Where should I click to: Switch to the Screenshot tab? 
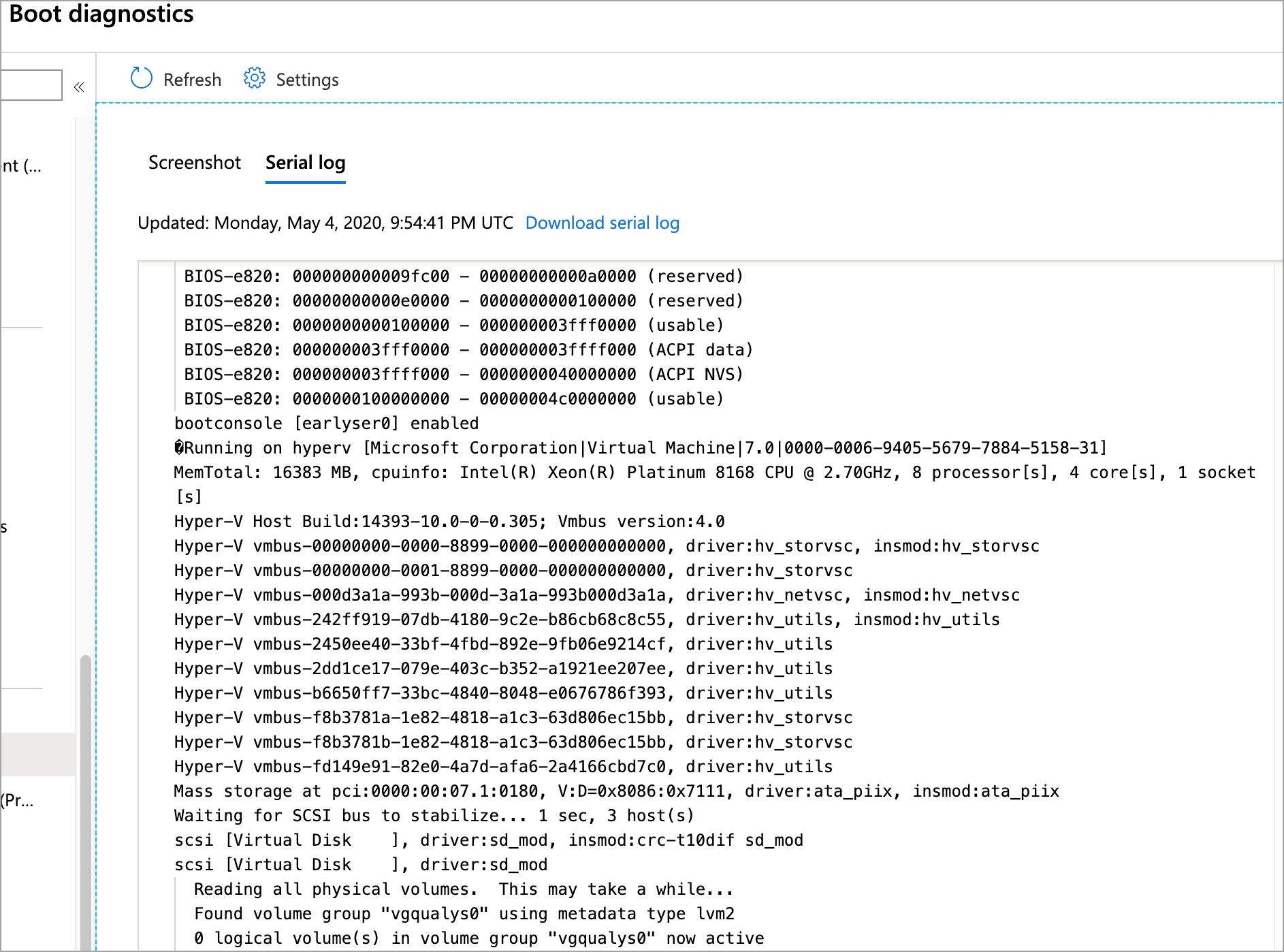(195, 163)
